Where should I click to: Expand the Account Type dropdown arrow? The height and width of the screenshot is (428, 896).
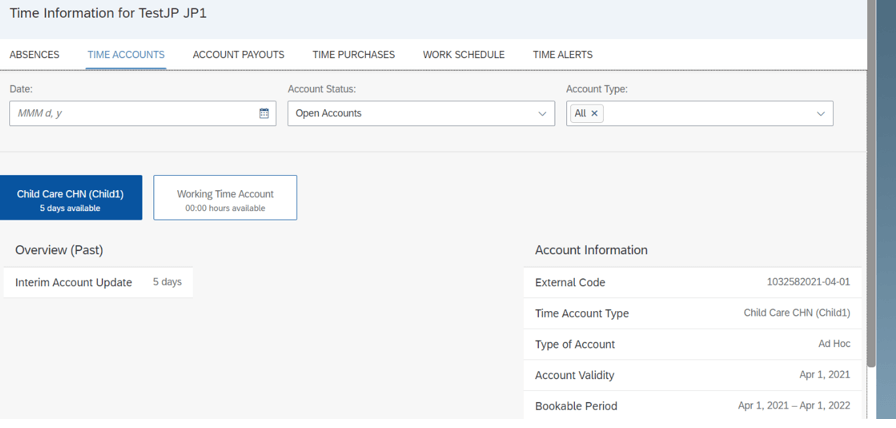tap(821, 113)
